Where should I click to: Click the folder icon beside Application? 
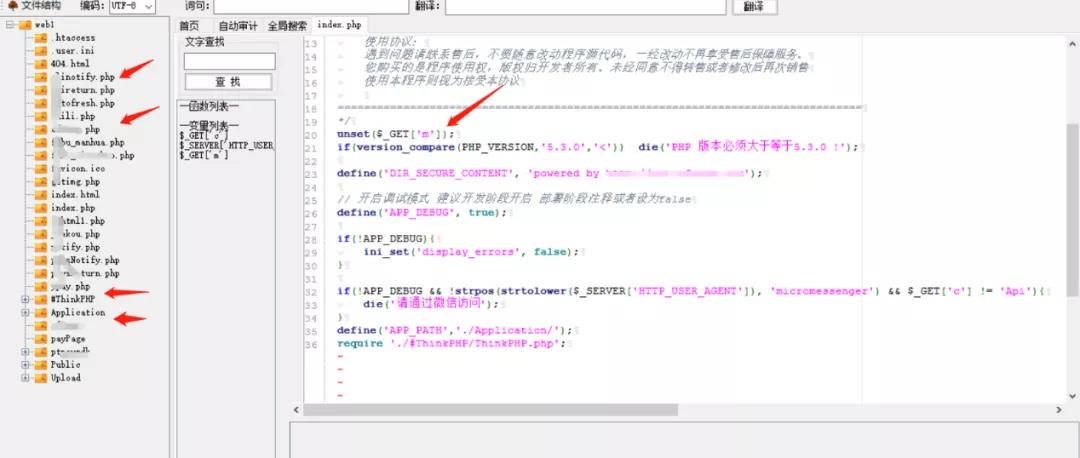pyautogui.click(x=41, y=313)
